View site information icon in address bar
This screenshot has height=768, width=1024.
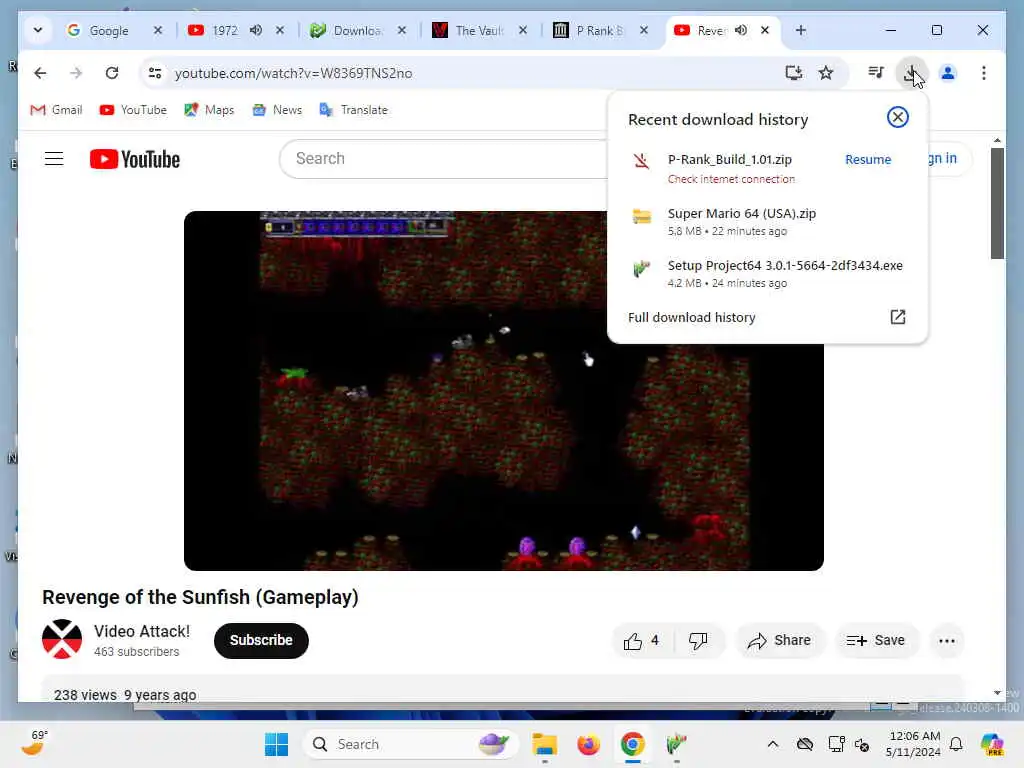tap(155, 72)
